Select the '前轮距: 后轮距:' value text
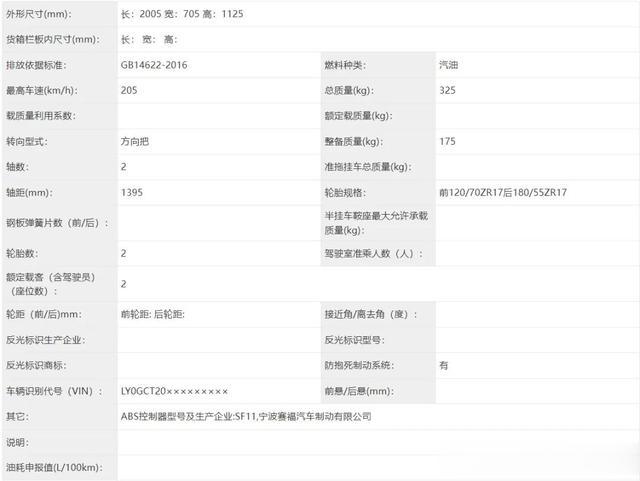The height and width of the screenshot is (481, 640). point(153,314)
